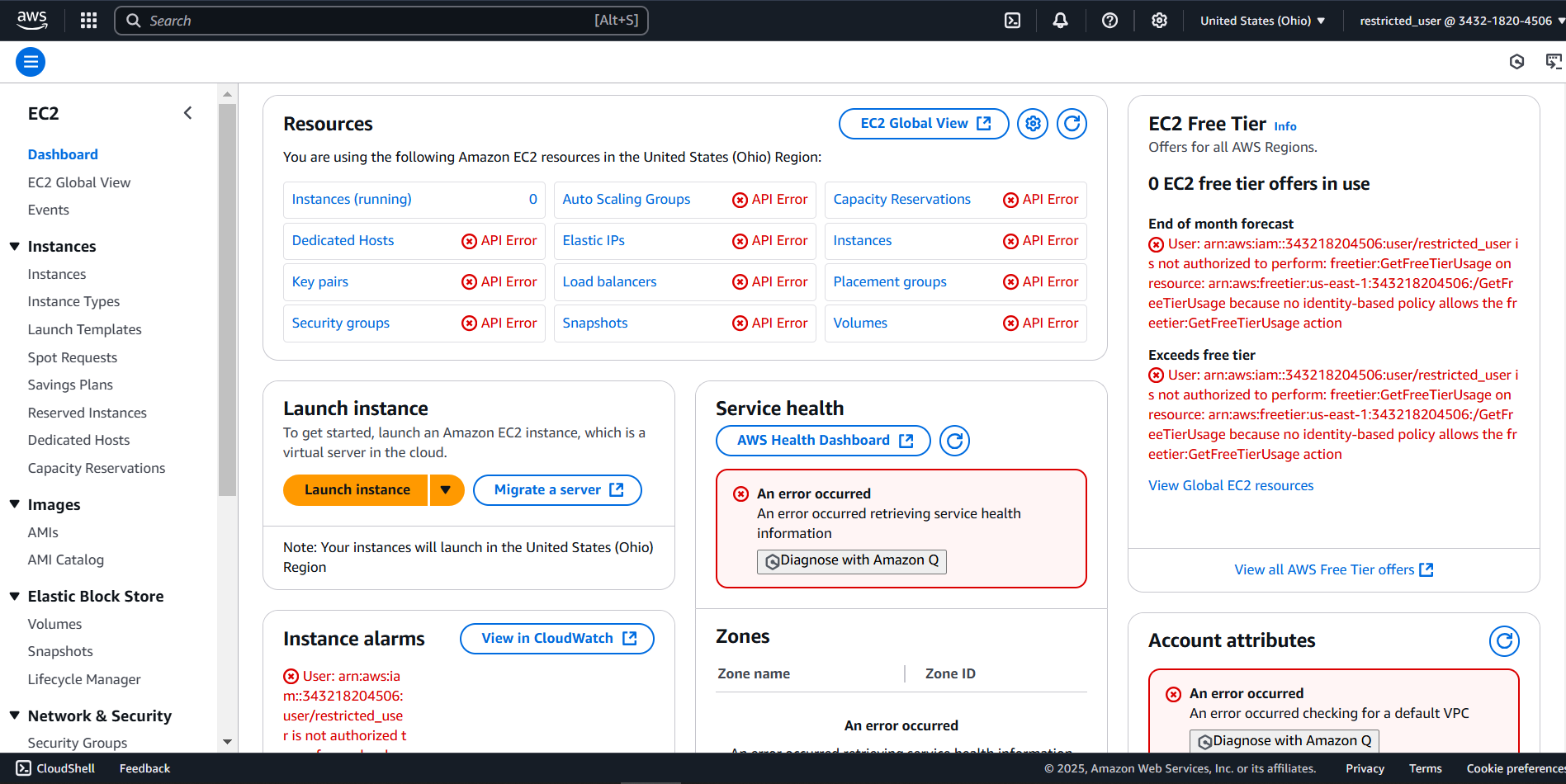Open the services grid menu icon

tap(89, 21)
